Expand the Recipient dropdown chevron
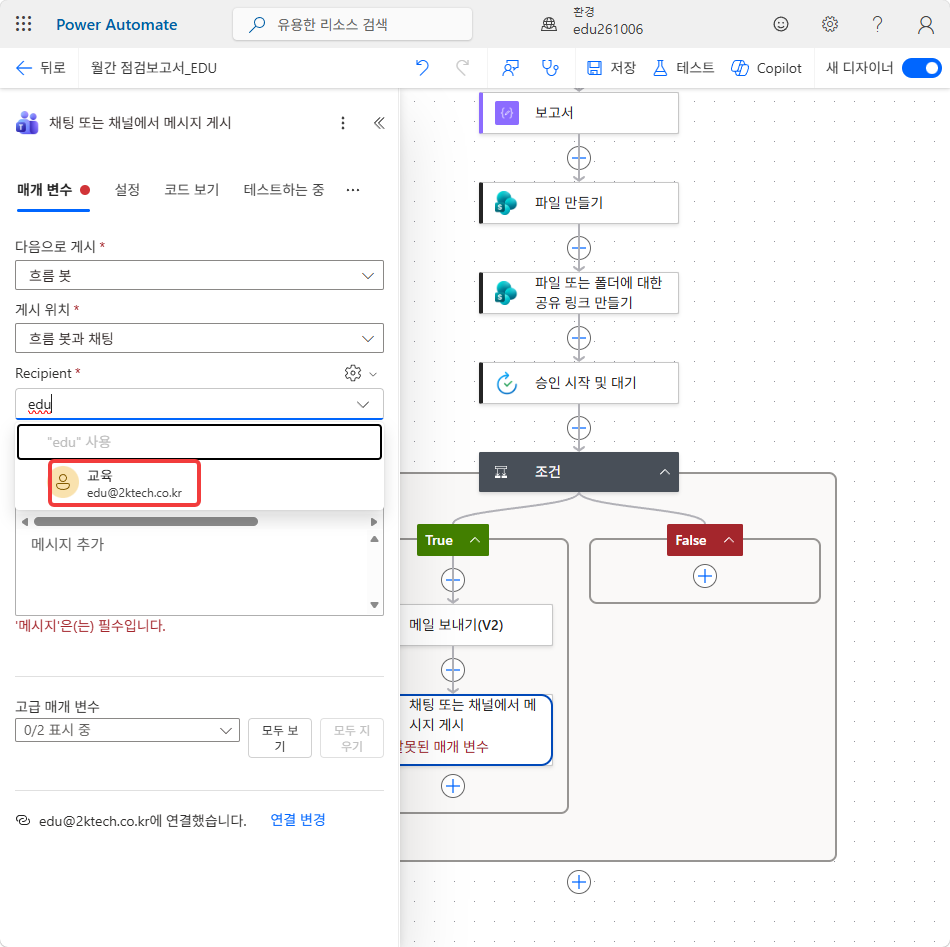The width and height of the screenshot is (950, 947). (363, 404)
